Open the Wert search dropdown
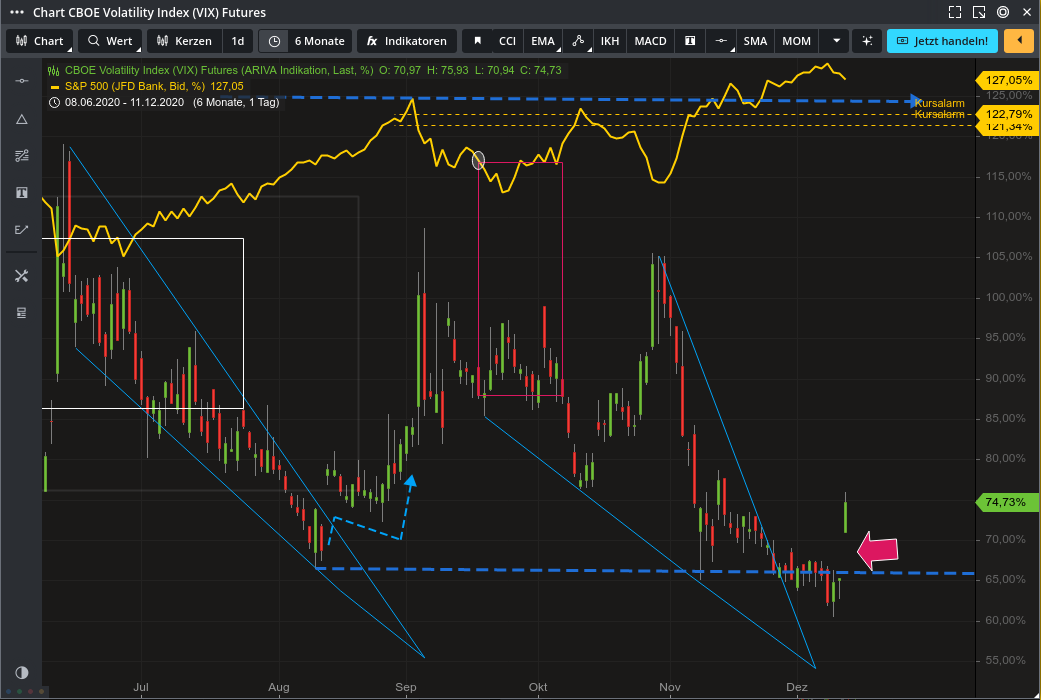 [x=110, y=41]
